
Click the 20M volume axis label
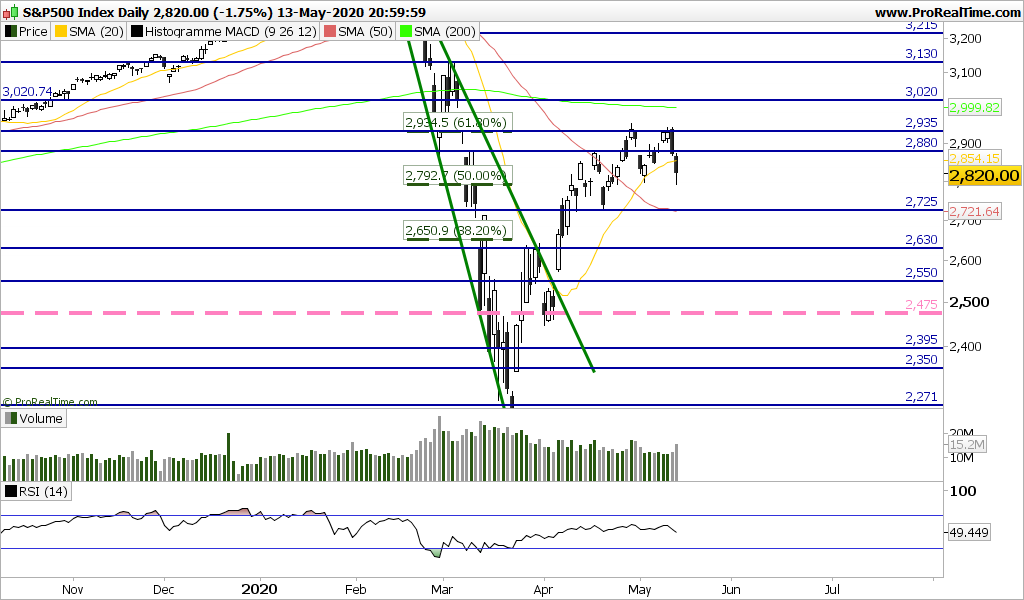(x=962, y=433)
